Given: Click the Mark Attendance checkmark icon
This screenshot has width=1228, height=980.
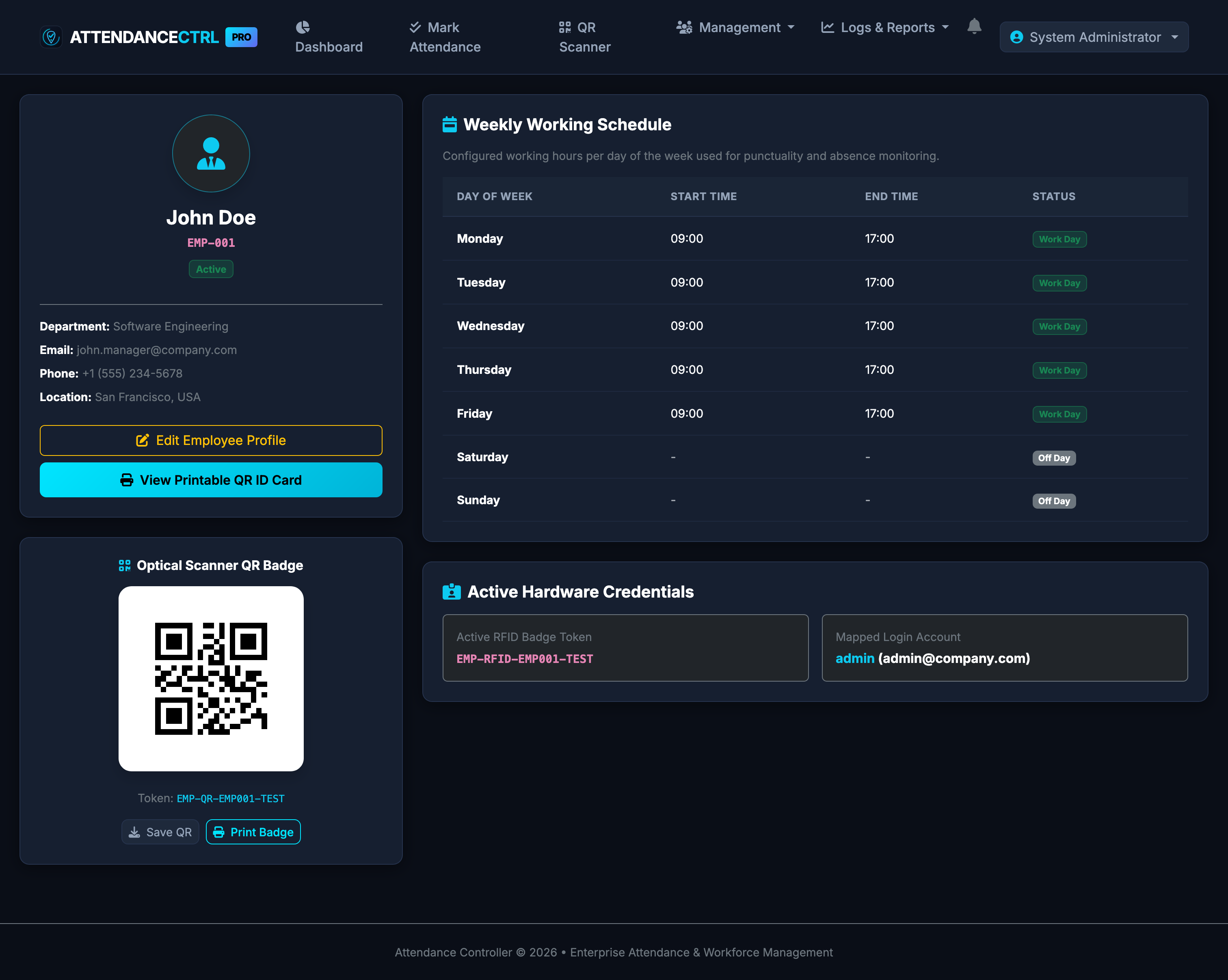Looking at the screenshot, I should (415, 27).
